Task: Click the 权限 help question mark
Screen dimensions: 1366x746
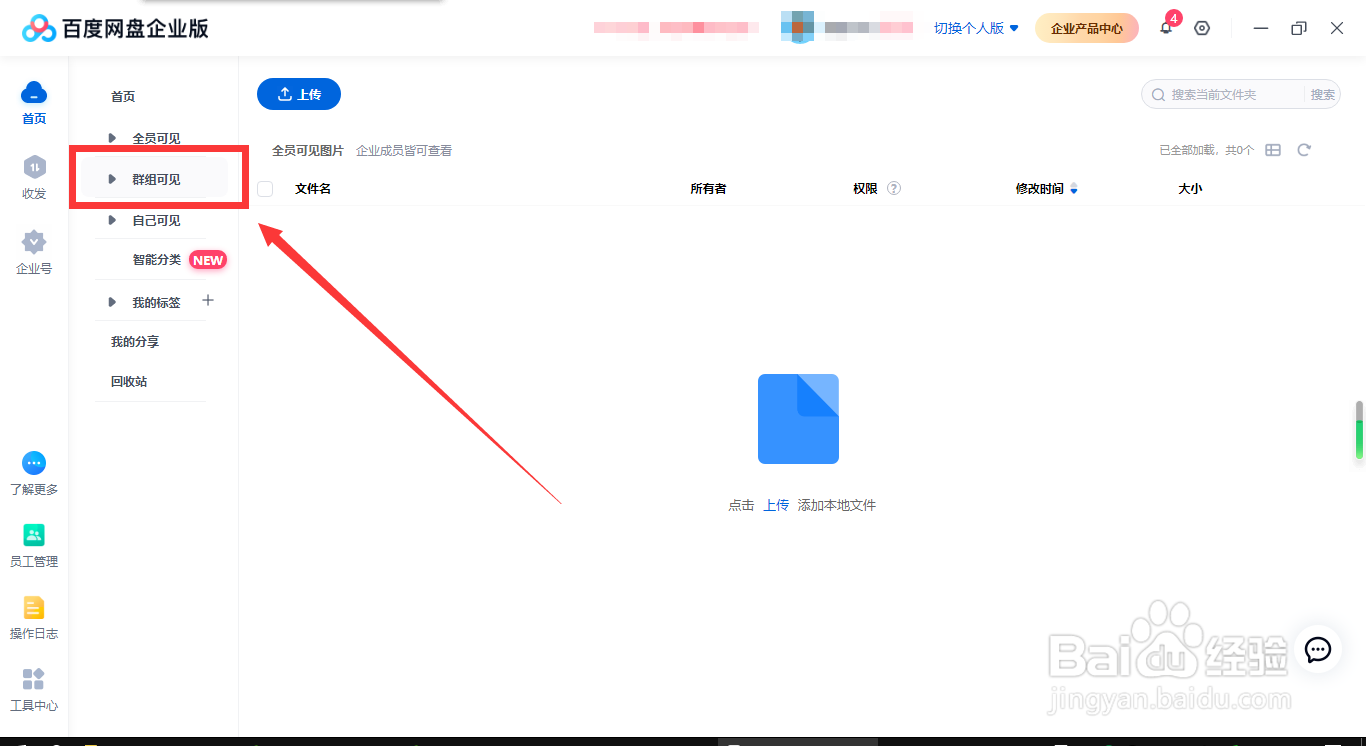Action: [x=893, y=188]
